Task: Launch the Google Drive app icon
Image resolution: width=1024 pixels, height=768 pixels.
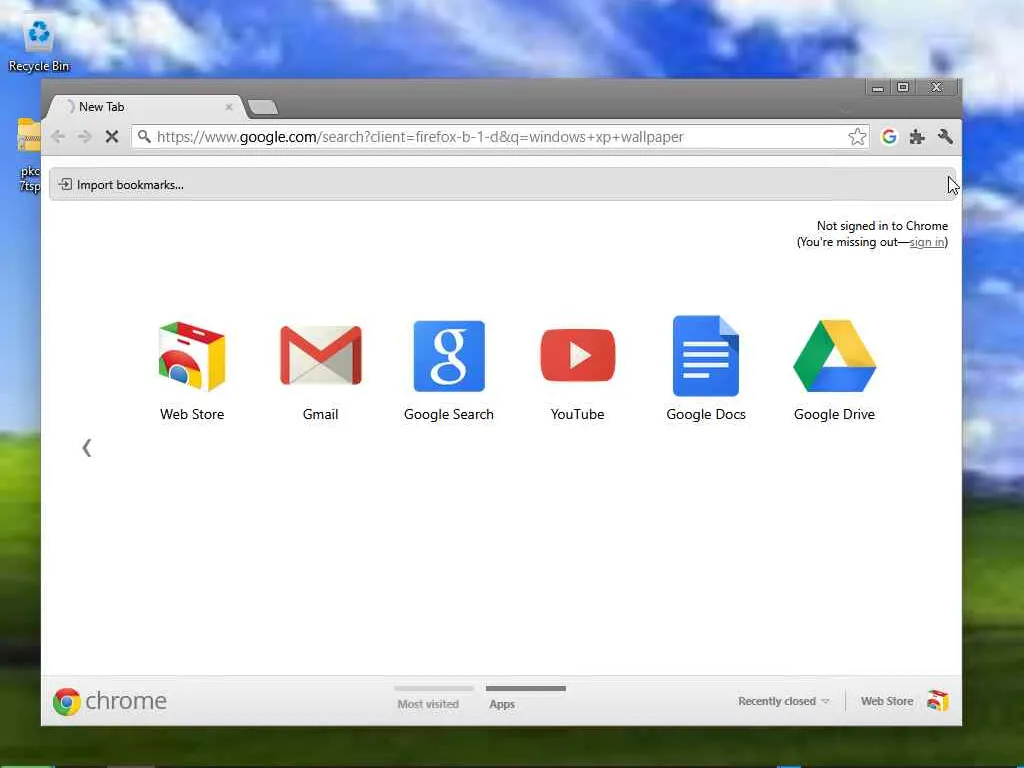Action: click(835, 356)
